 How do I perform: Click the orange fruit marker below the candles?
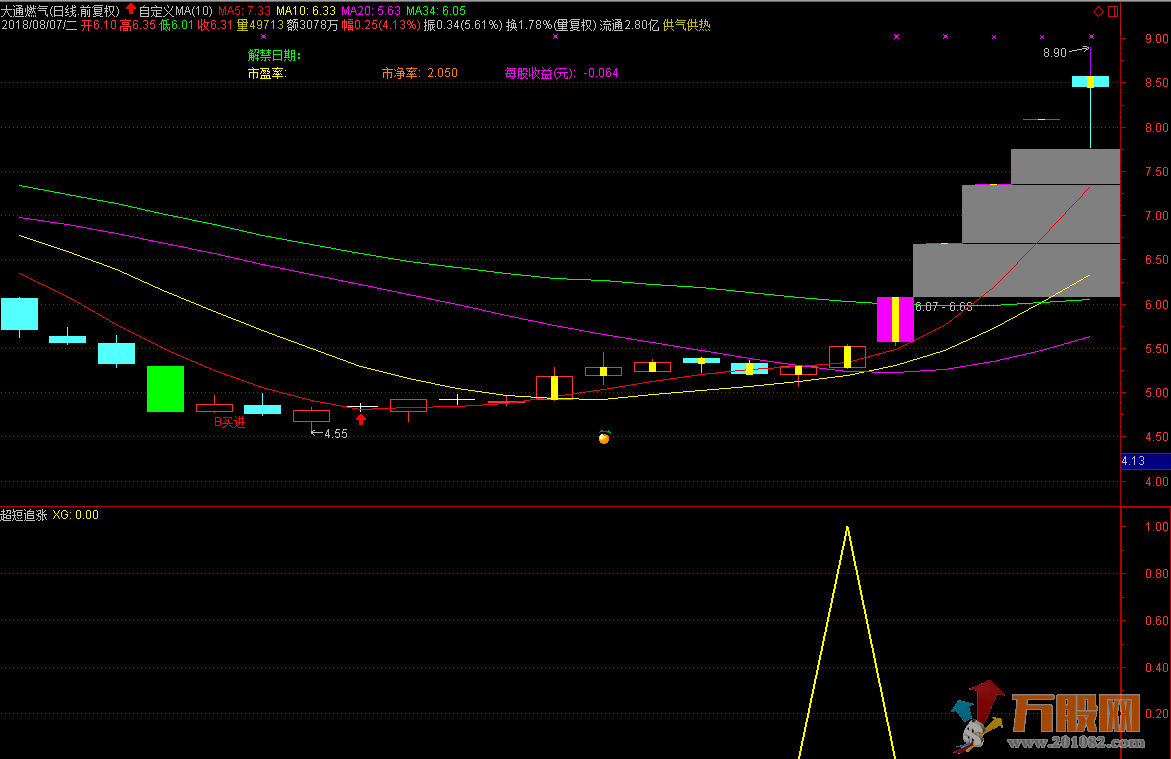pyautogui.click(x=604, y=438)
